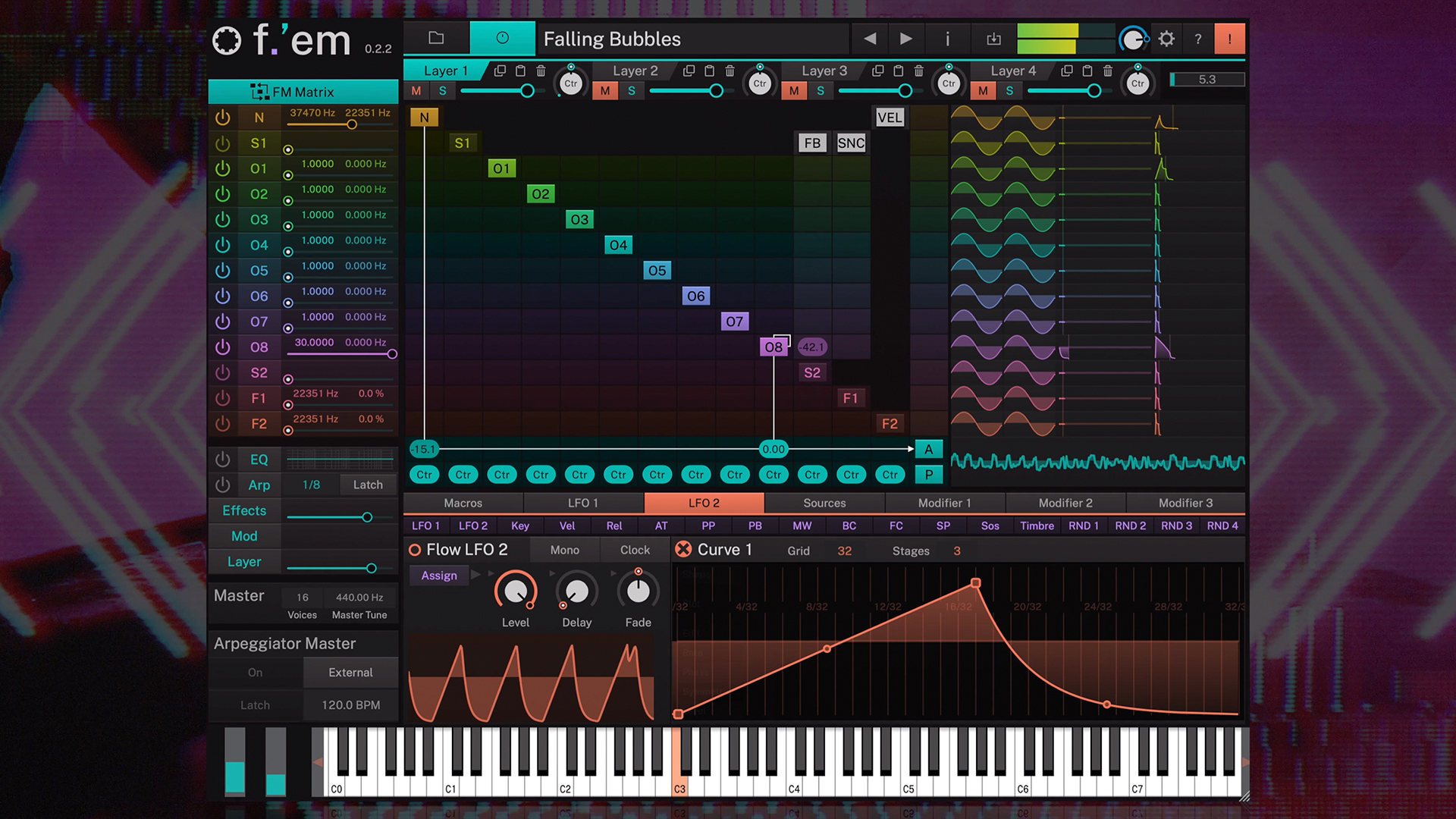Enable the EQ power button
Viewport: 1456px width, 819px height.
[x=222, y=460]
